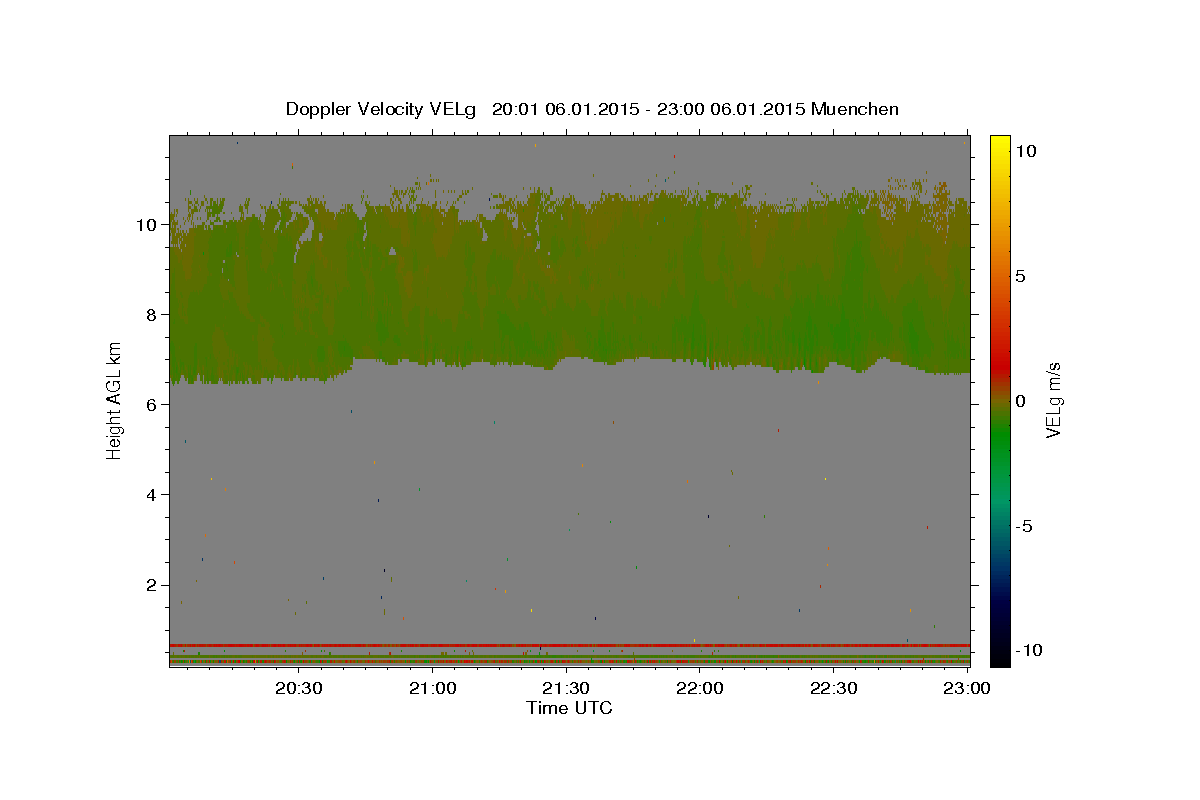Click the height tick label 8

pos(153,315)
